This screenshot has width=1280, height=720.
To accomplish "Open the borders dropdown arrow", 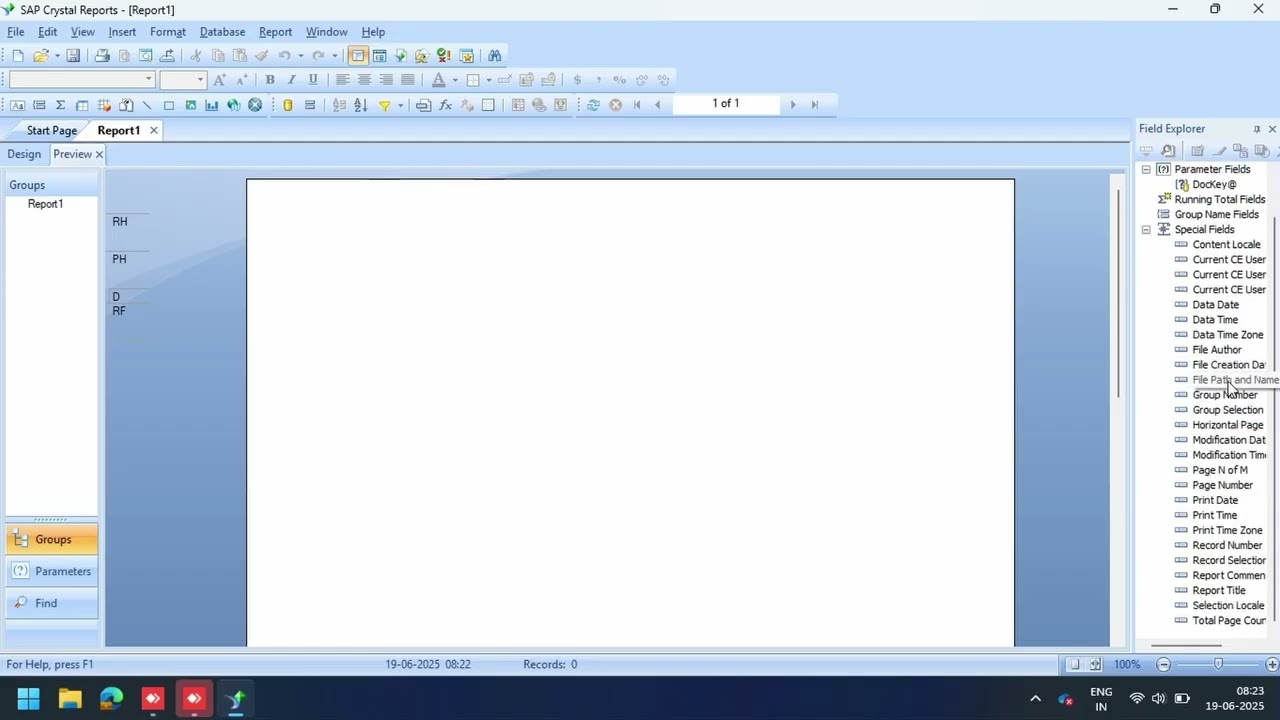I will click(x=489, y=80).
